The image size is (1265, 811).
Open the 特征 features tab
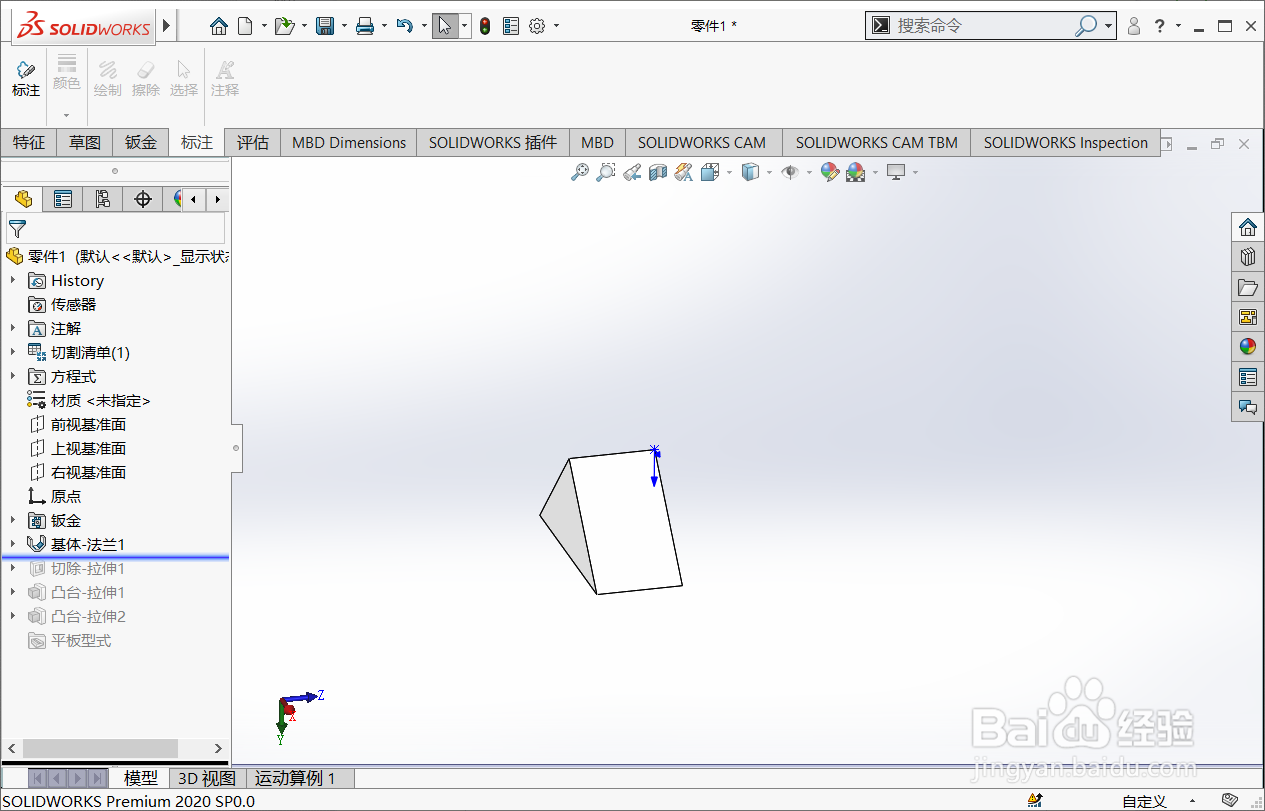point(29,143)
